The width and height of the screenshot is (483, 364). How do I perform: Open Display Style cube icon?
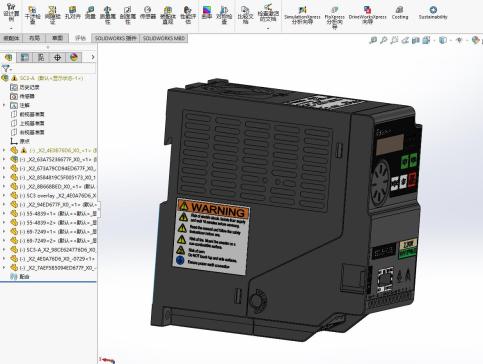point(443,40)
